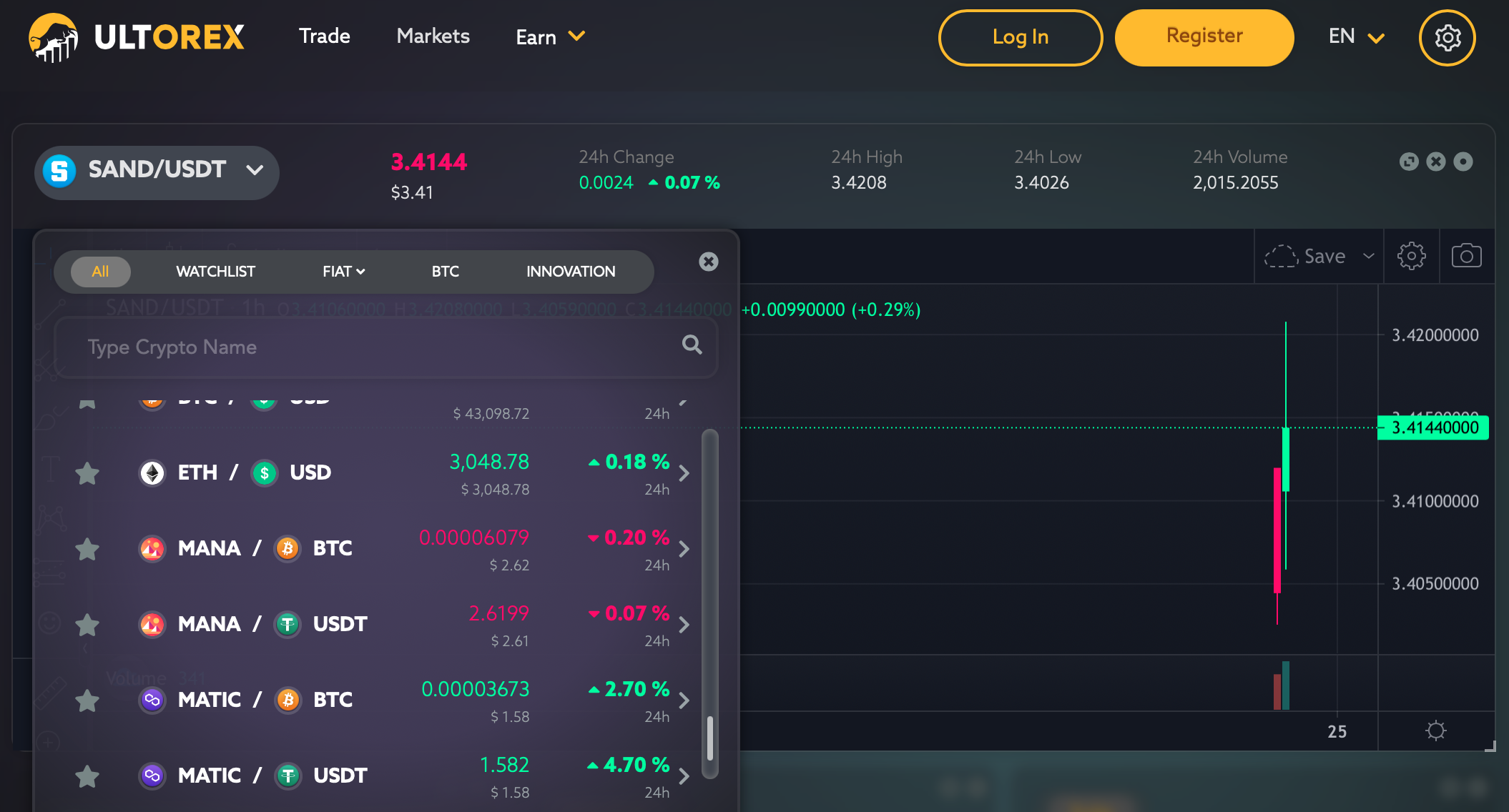Click the MANA icon in MANA/BTC row
This screenshot has width=1509, height=812.
pyautogui.click(x=152, y=548)
